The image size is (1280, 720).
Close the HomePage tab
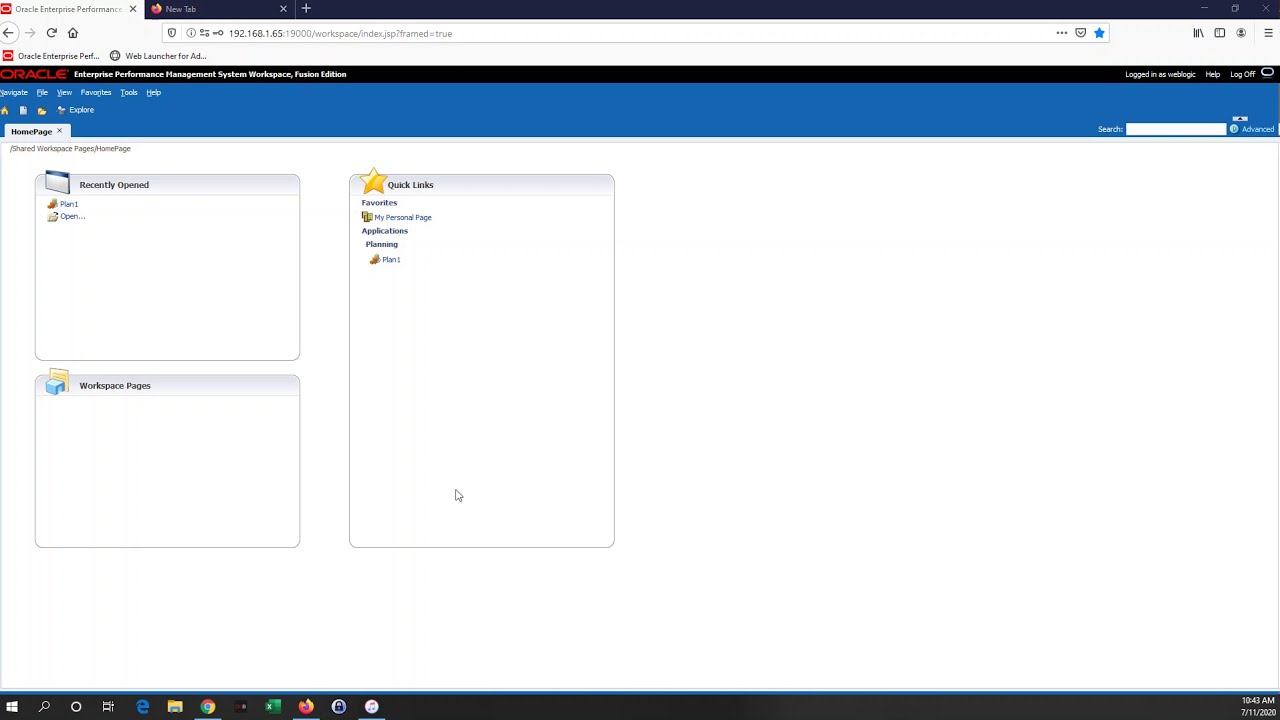(59, 131)
